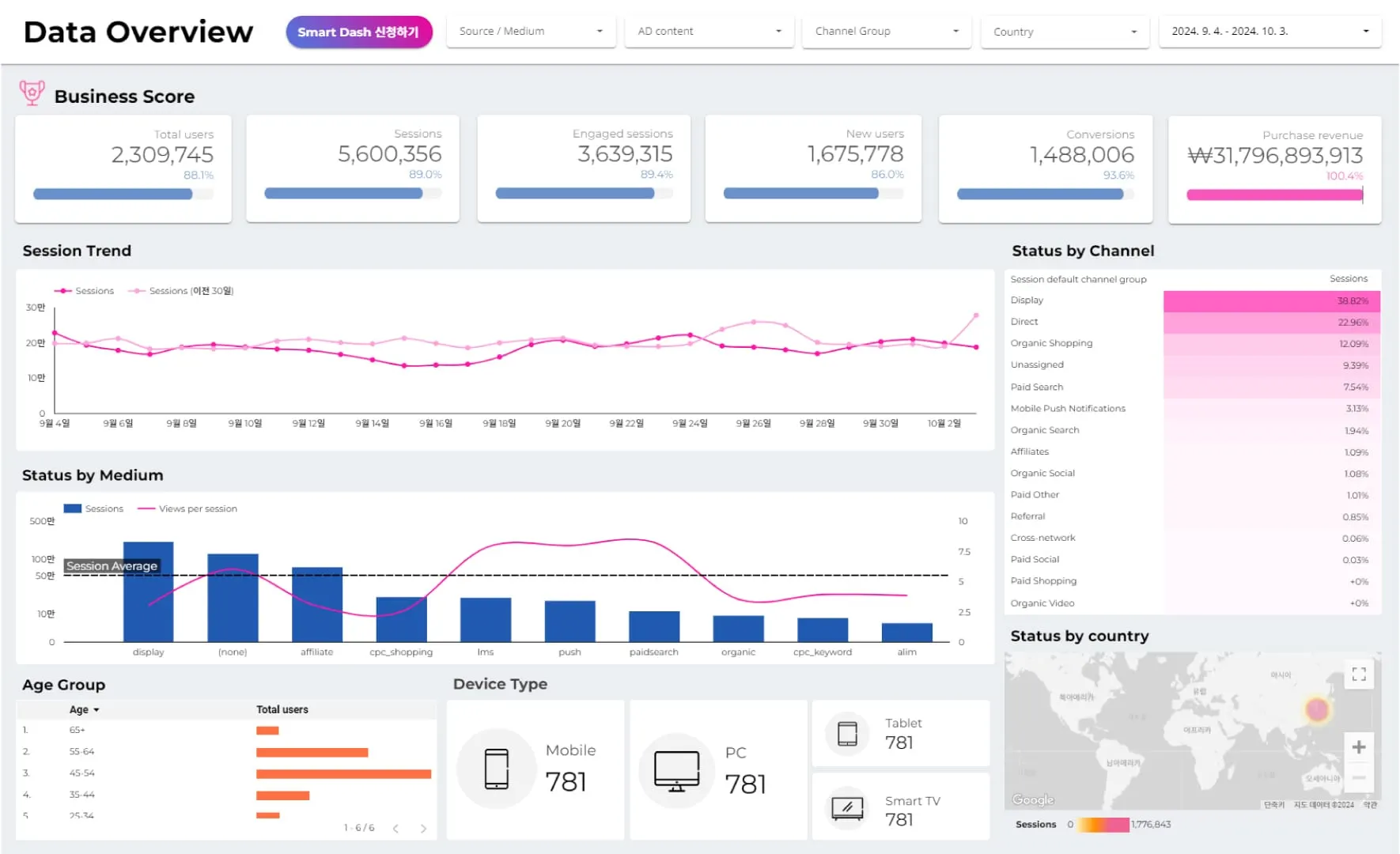Toggle the Views per session legend
This screenshot has height=854, width=1400.
pos(187,508)
